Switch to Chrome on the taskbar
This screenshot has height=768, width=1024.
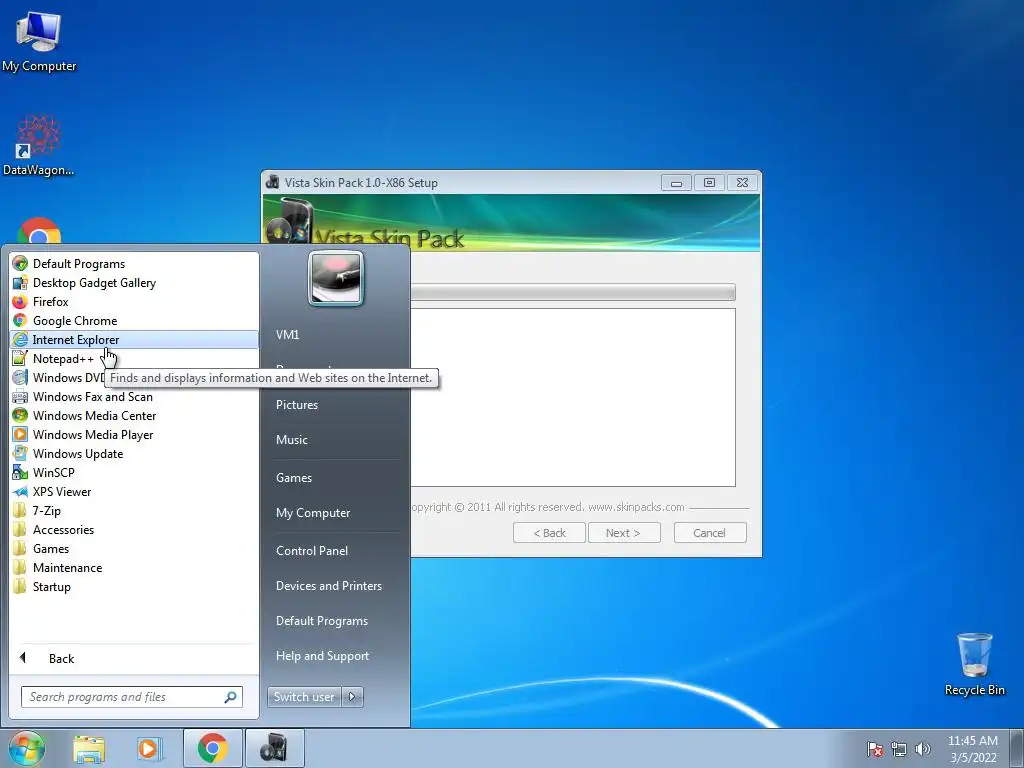(212, 748)
